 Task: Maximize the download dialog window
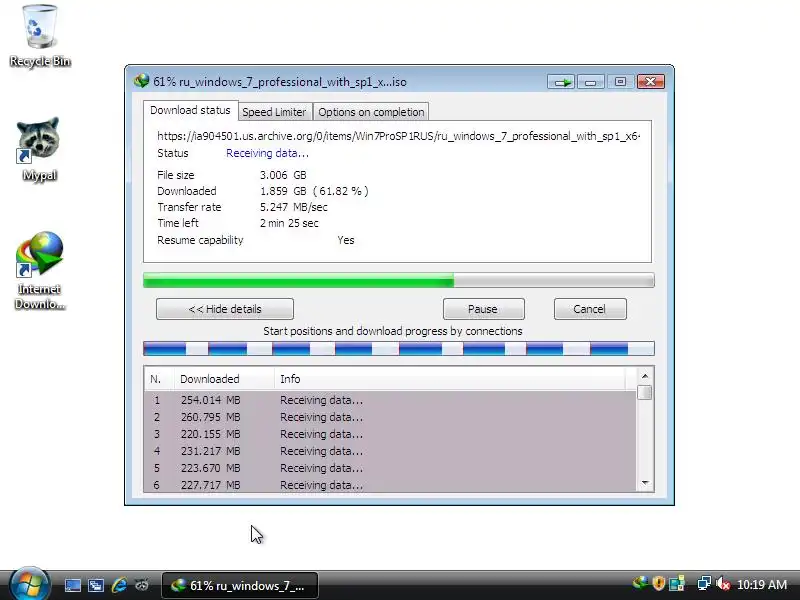pyautogui.click(x=620, y=82)
